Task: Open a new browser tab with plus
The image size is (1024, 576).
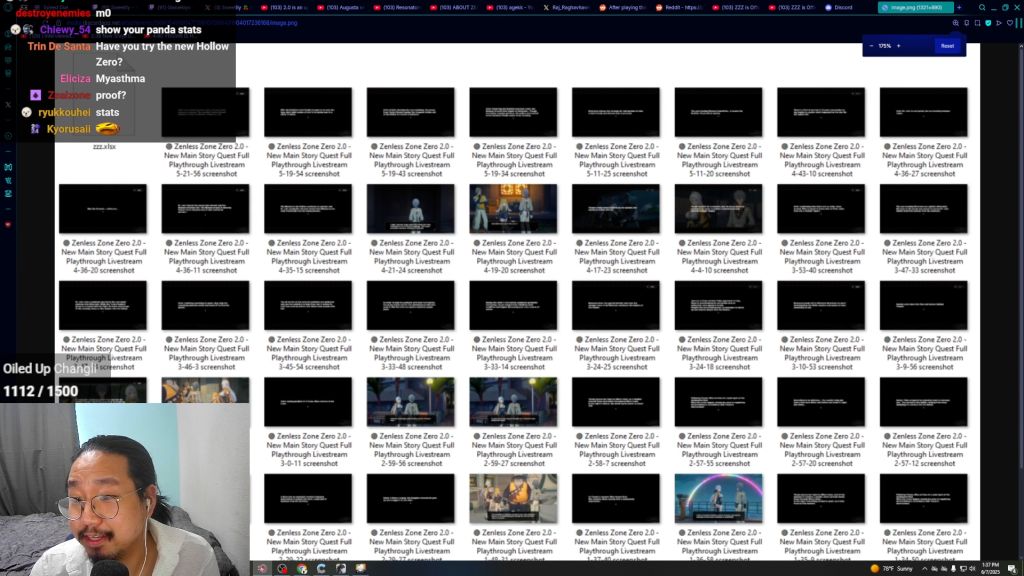Action: (x=960, y=7)
